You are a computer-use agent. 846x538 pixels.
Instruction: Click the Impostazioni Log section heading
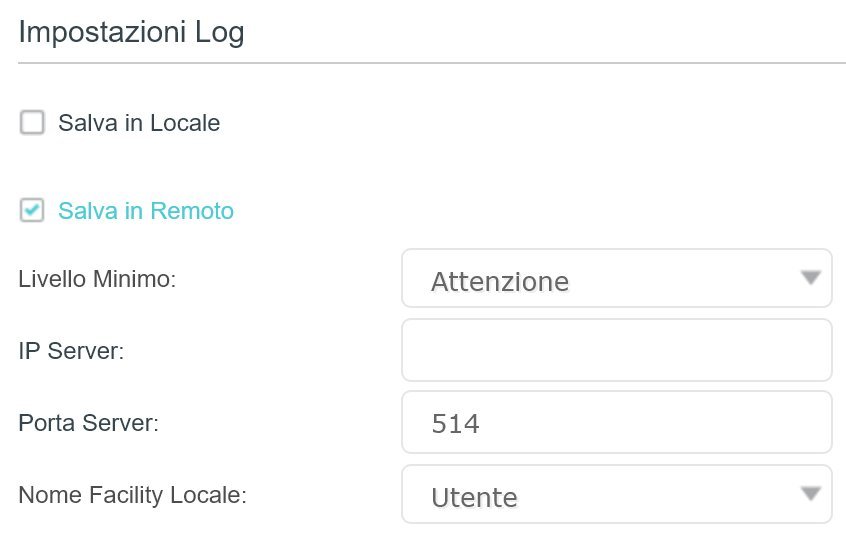(131, 32)
